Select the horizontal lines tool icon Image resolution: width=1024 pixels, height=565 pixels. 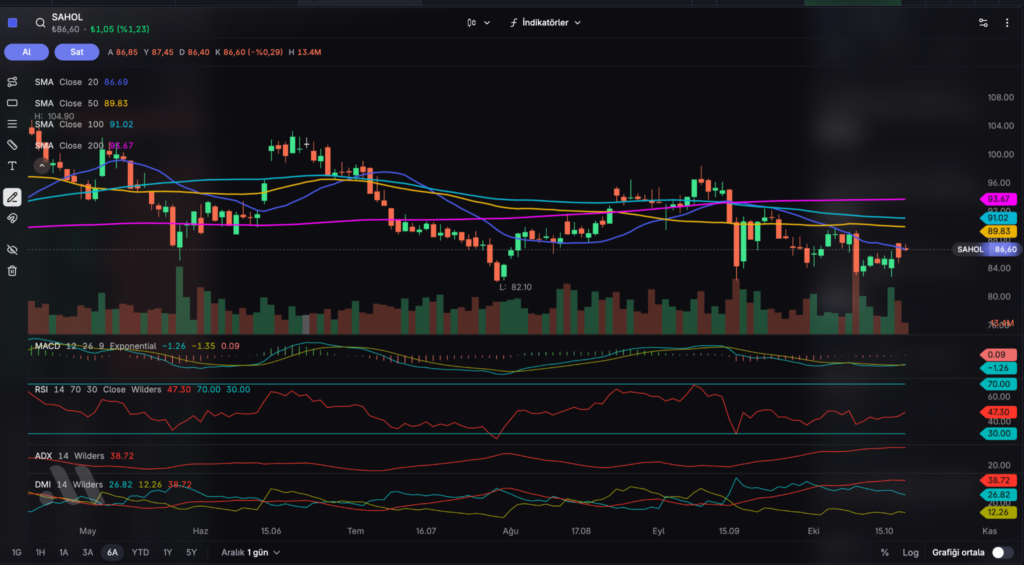[x=12, y=124]
